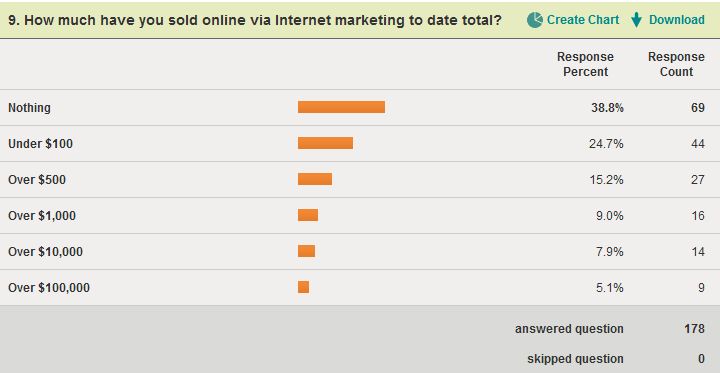Screen dimensions: 720x373
Task: Click the Over $10,000 row label
Action: tap(45, 252)
